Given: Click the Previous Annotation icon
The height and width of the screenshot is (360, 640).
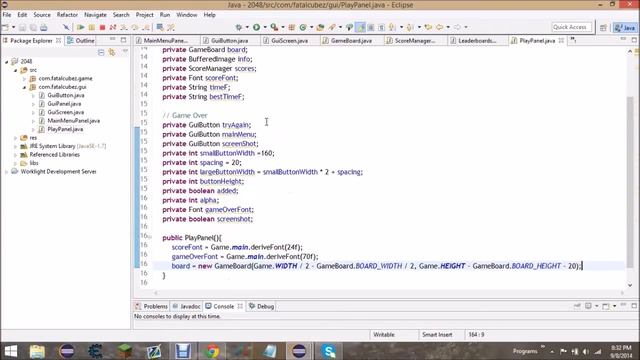Looking at the screenshot, I should pos(410,27).
